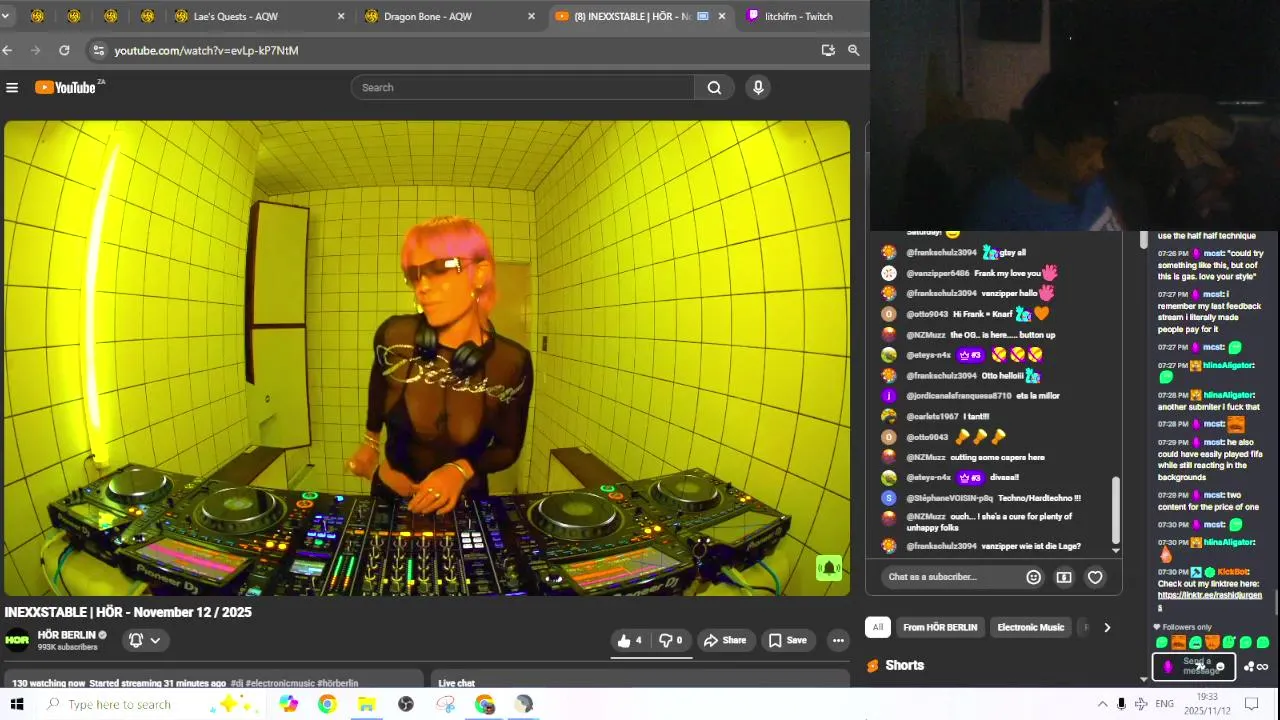
Task: Open the Shorts section icon
Action: coord(873,666)
